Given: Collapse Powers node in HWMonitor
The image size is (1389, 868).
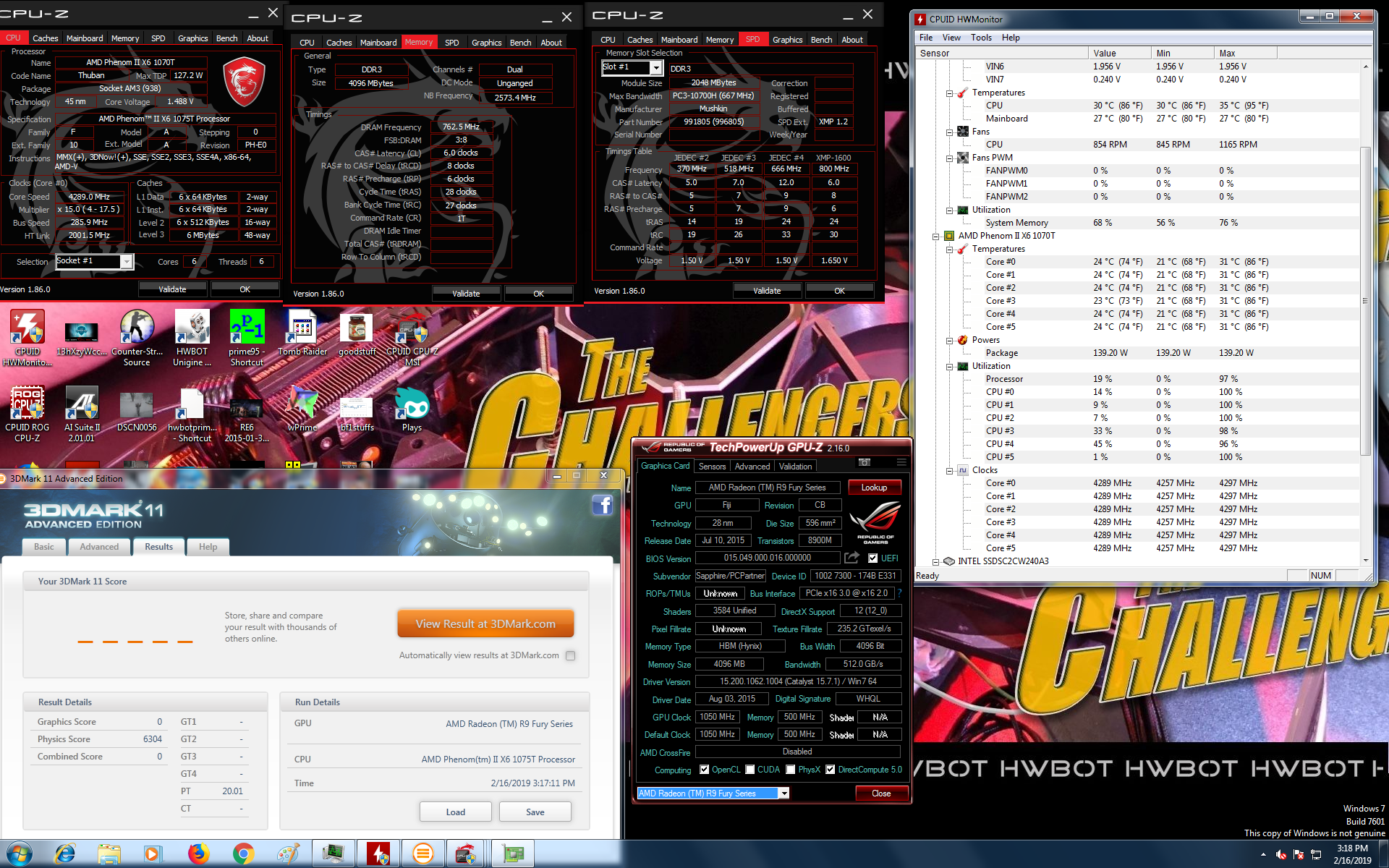Looking at the screenshot, I should point(949,340).
